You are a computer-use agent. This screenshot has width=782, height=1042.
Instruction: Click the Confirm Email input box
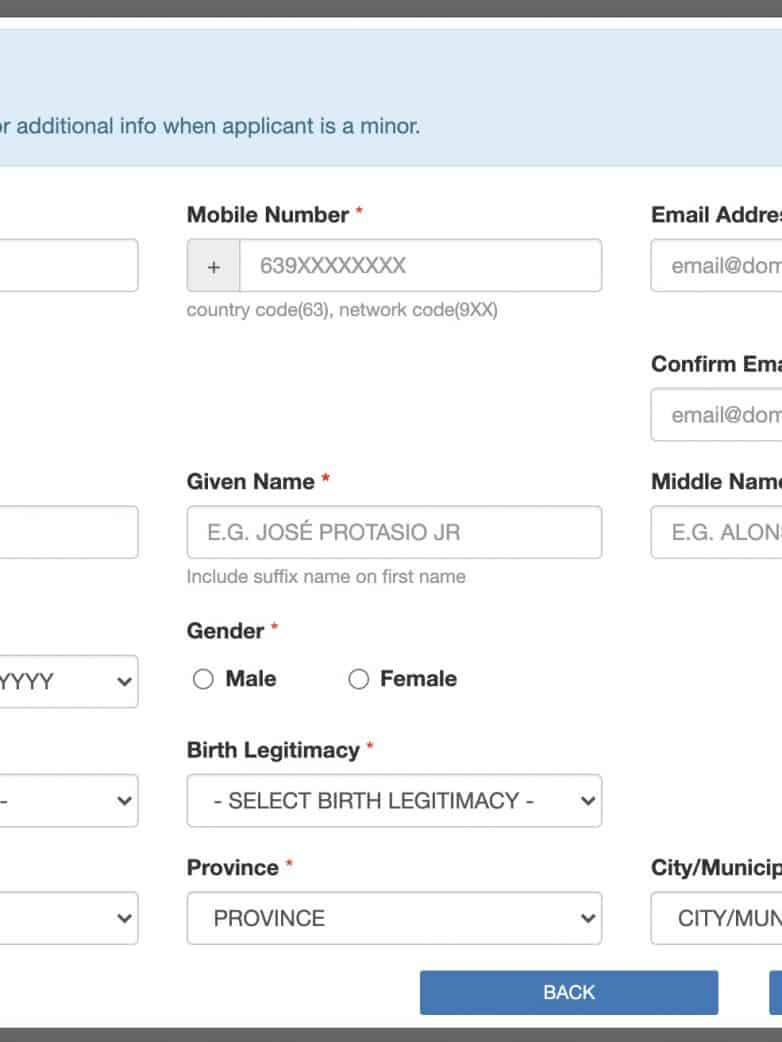click(x=716, y=415)
